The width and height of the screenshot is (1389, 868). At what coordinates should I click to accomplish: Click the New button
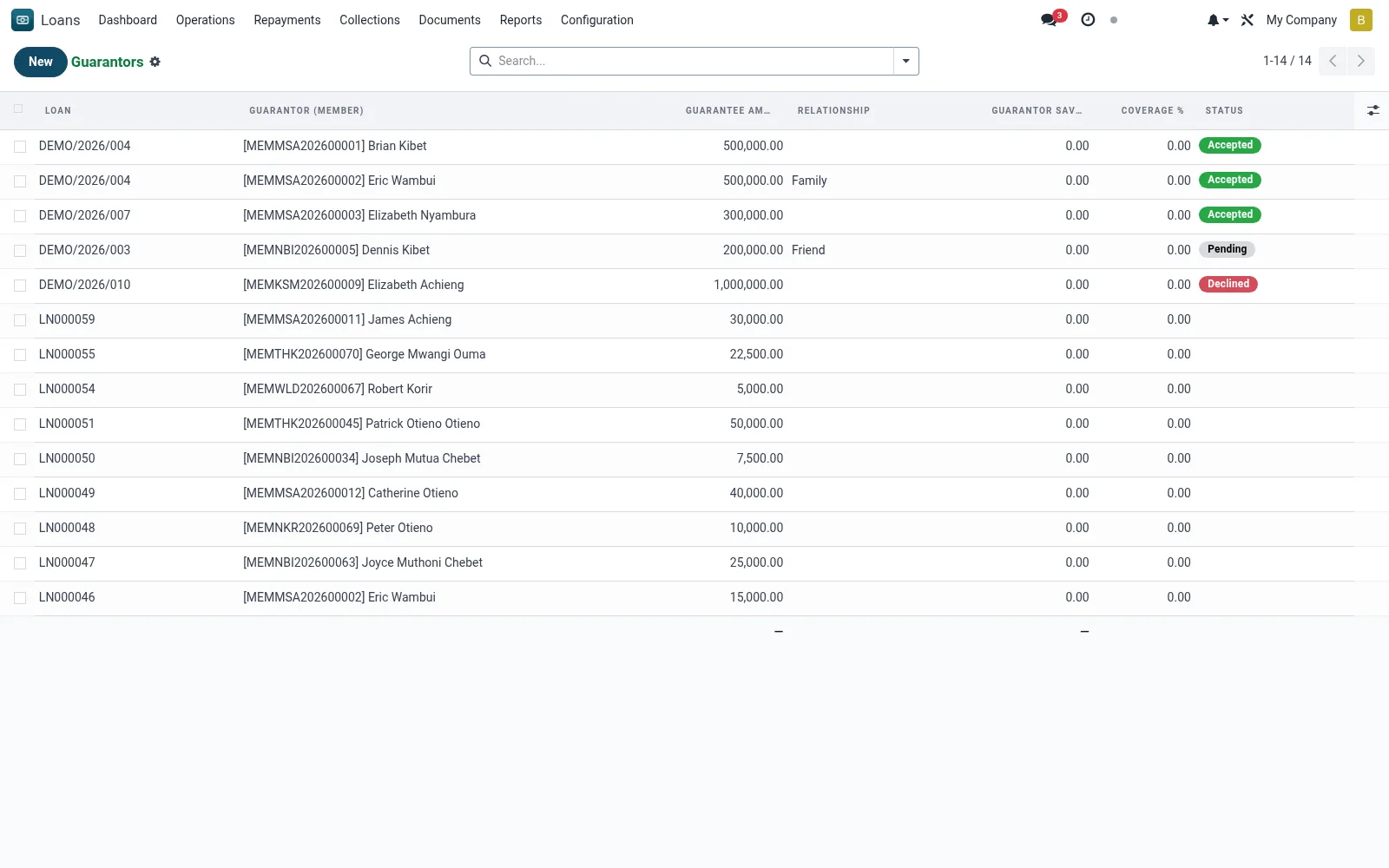(x=40, y=62)
